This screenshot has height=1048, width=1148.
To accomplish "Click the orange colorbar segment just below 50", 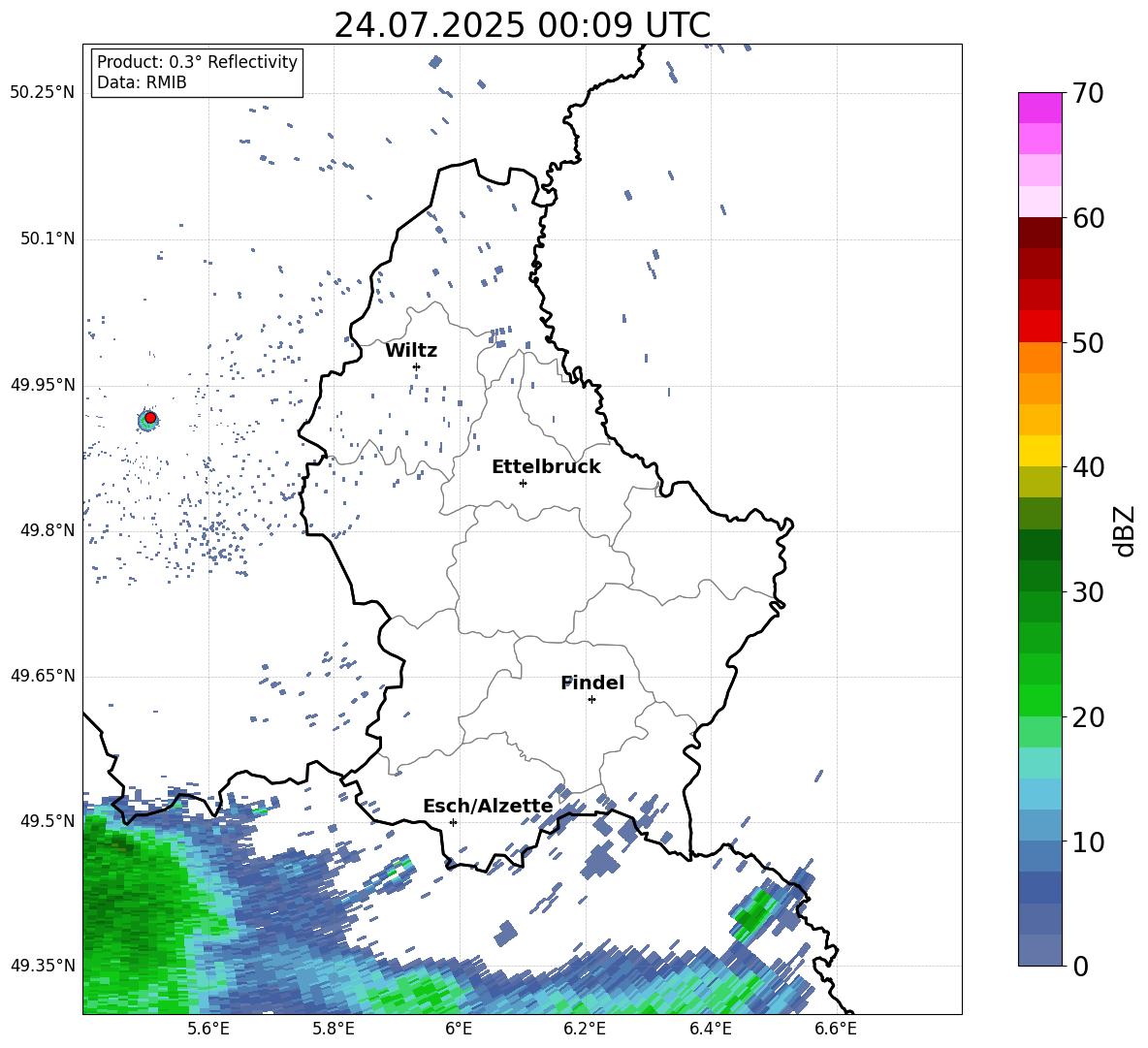I will (x=1039, y=357).
